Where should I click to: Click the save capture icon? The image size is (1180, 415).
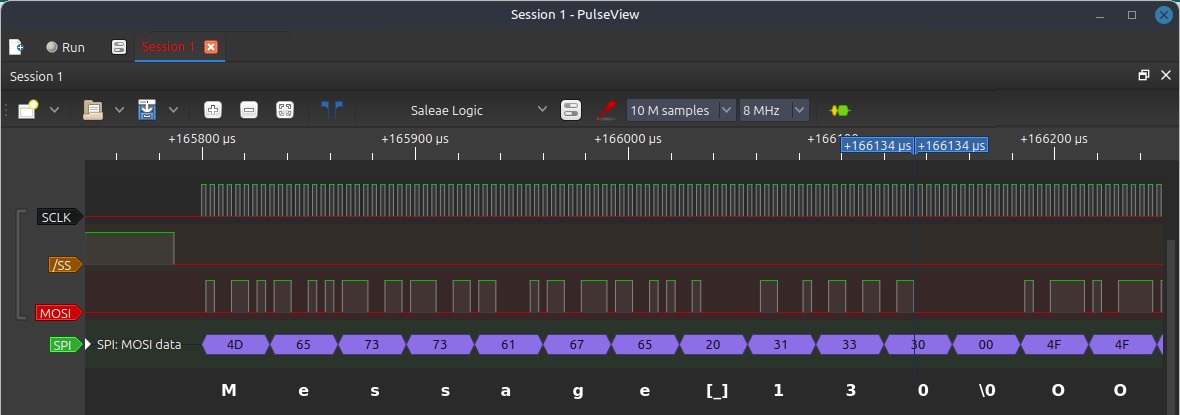pos(147,110)
